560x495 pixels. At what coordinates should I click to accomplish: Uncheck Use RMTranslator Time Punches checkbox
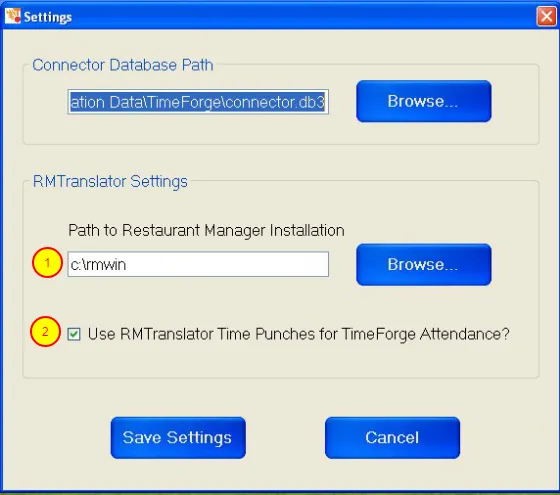tap(74, 334)
